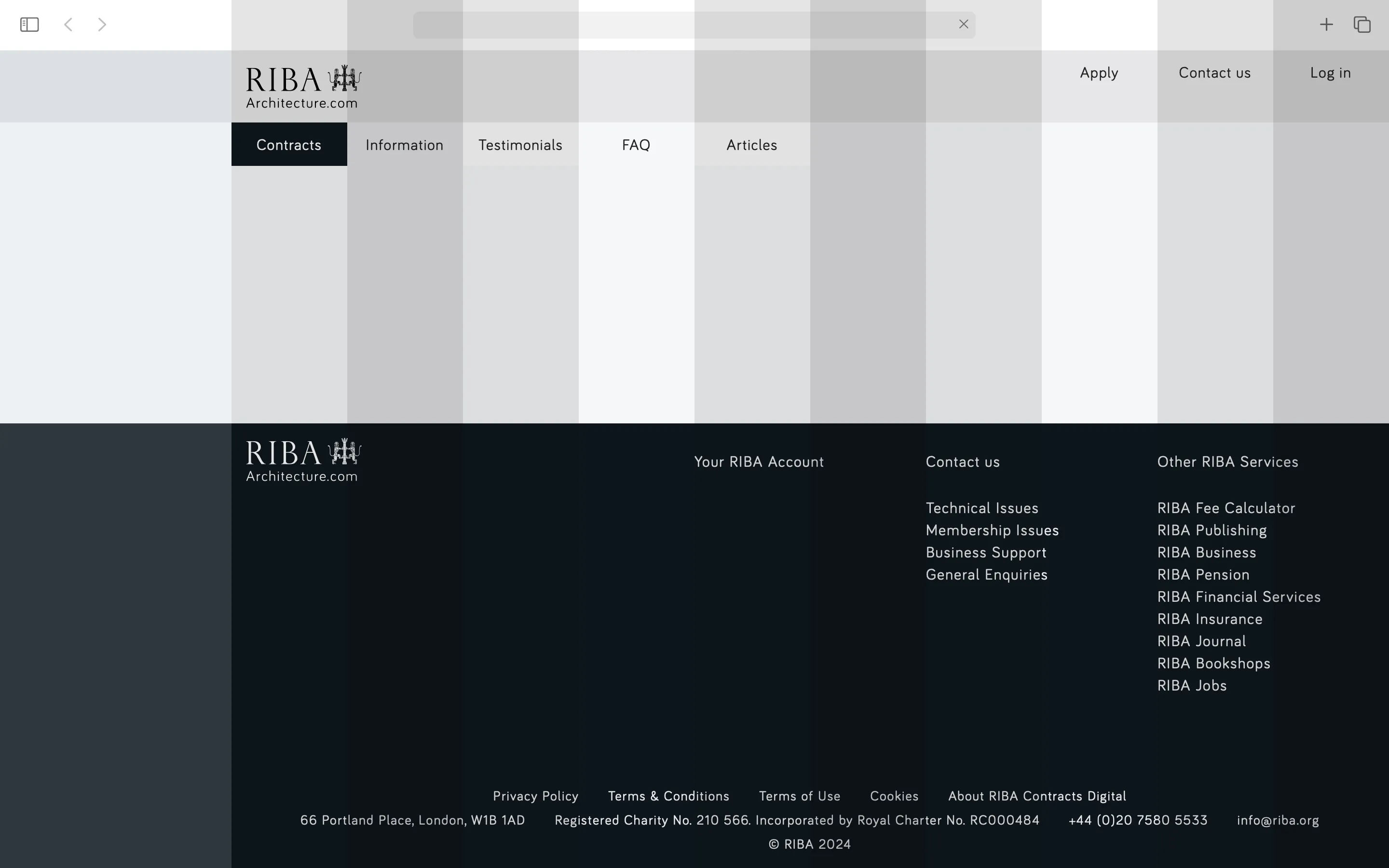Open a new browser tab with the plus icon
1389x868 pixels.
coord(1326,24)
